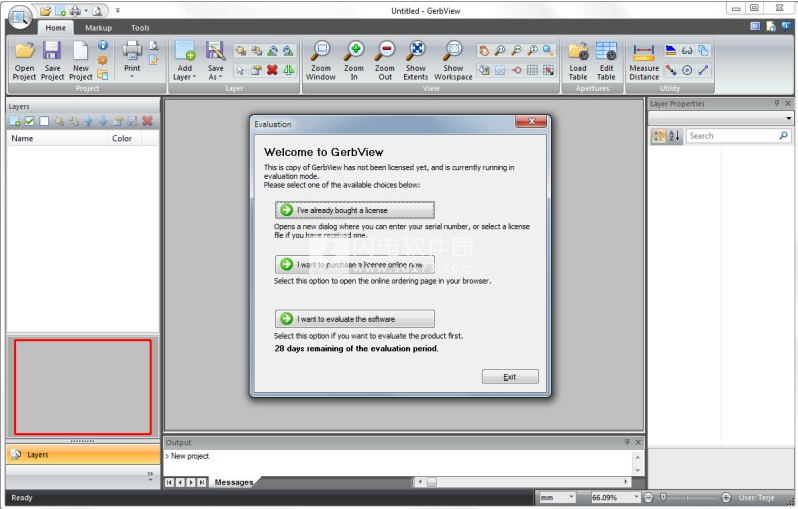Click Add Layer icon in ribbon
This screenshot has height=509, width=798.
coord(185,51)
